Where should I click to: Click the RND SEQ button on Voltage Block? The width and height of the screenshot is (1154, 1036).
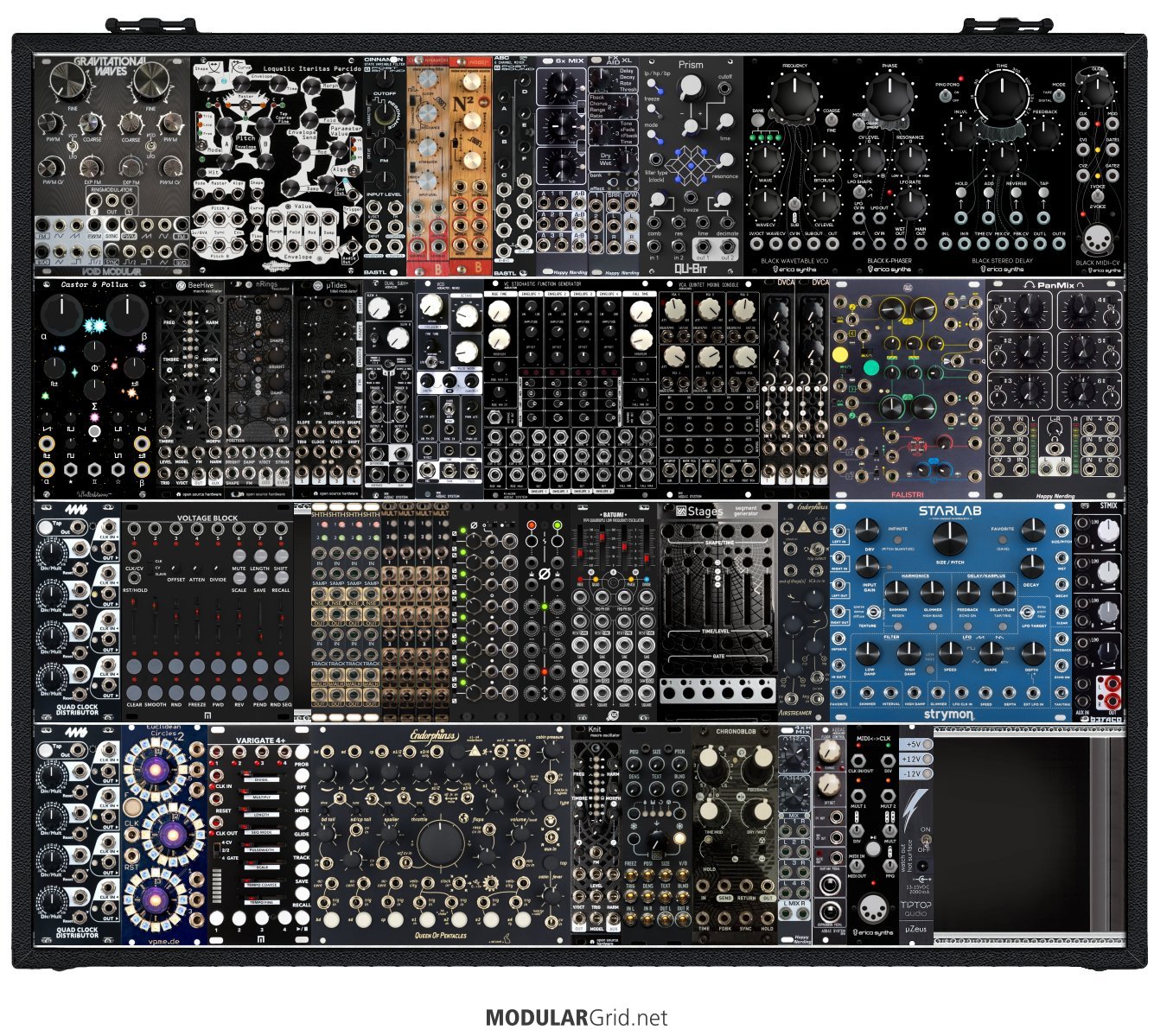(281, 692)
